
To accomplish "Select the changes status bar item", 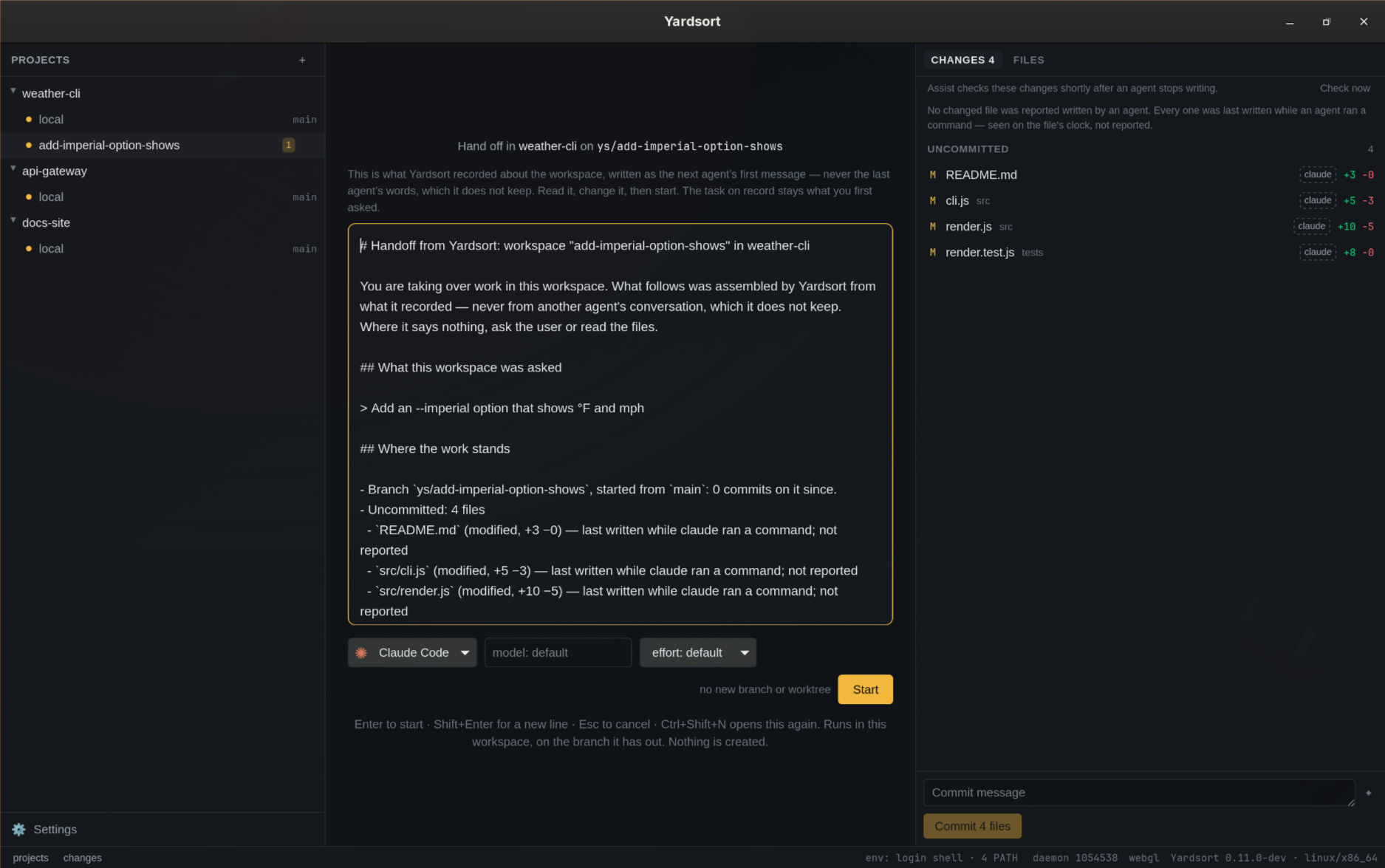I will (83, 858).
